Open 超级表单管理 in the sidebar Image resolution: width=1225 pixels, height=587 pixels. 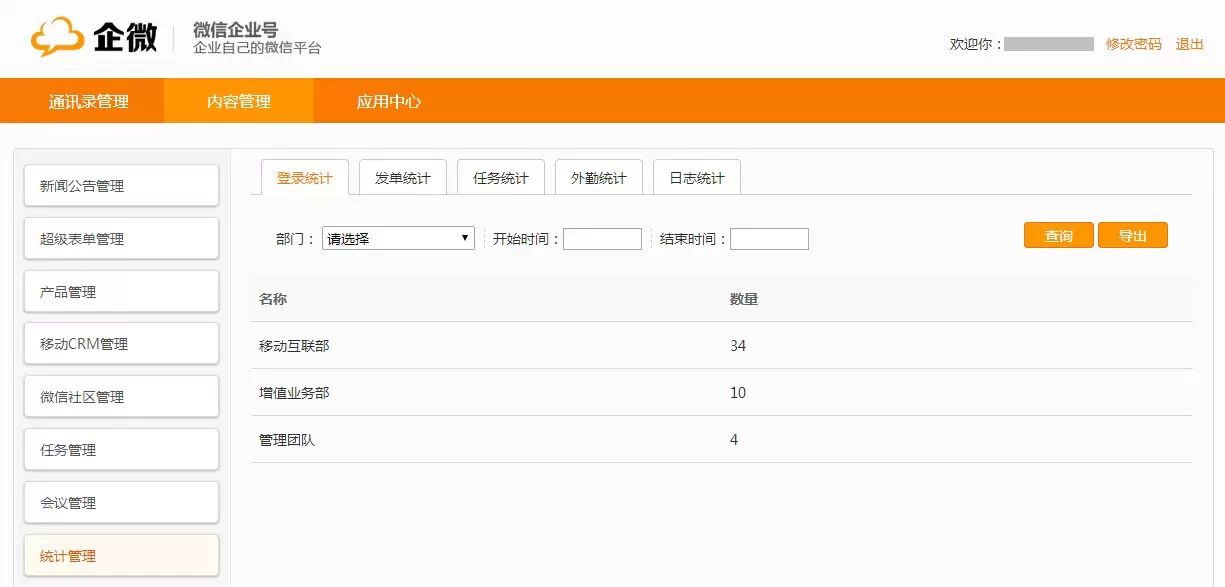pos(121,239)
